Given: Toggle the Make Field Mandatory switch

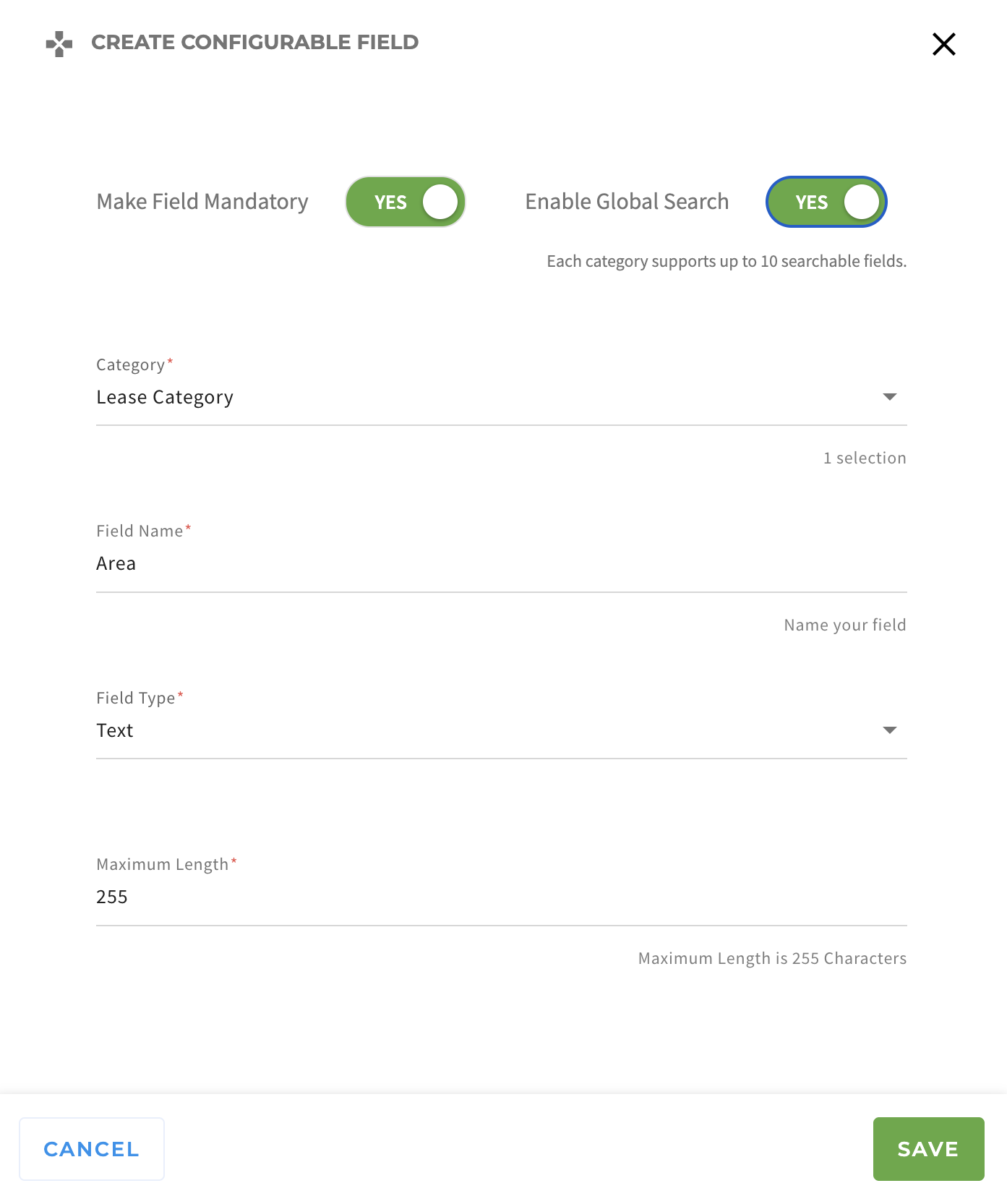Looking at the screenshot, I should [406, 202].
